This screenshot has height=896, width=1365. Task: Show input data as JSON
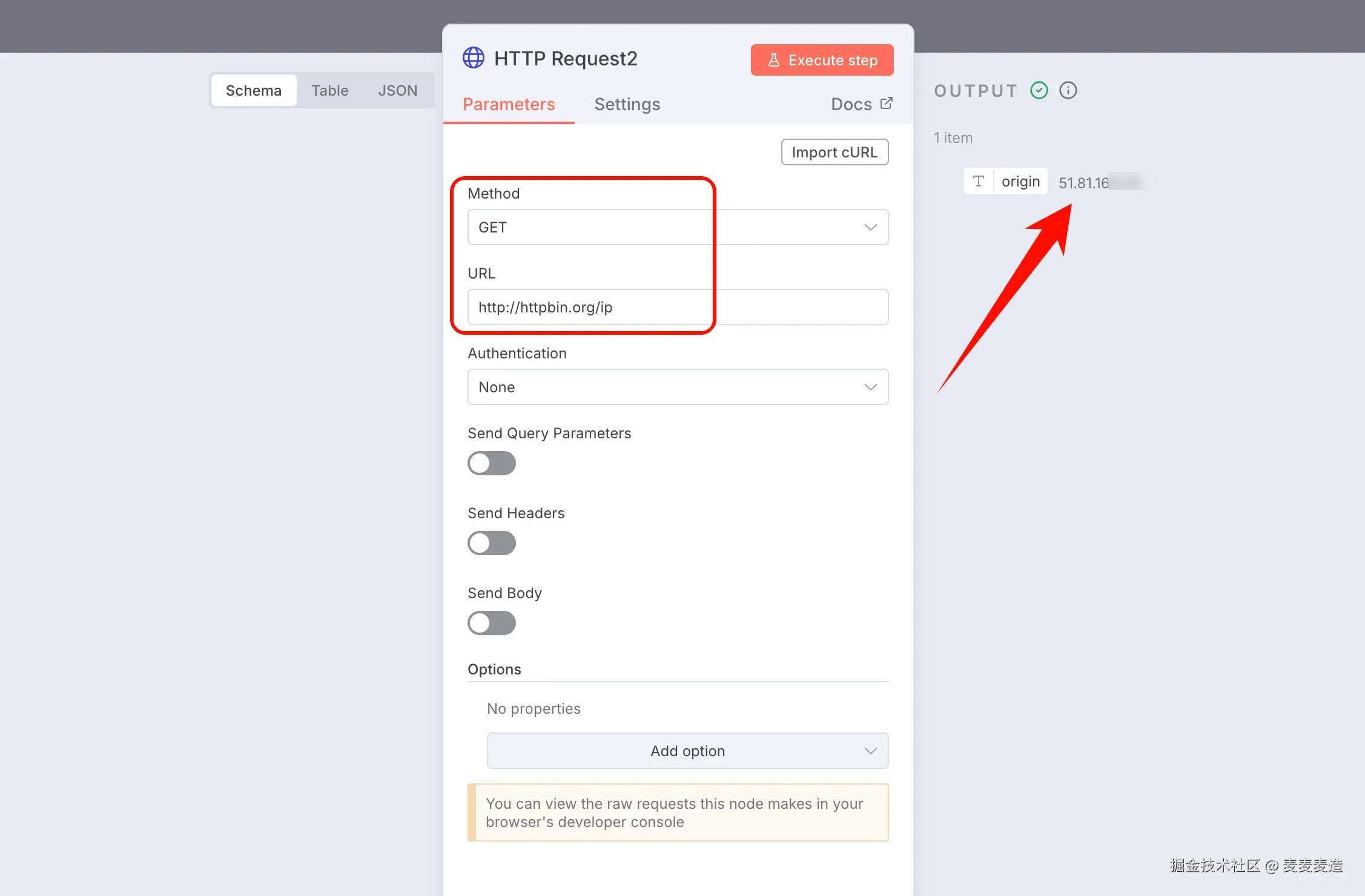tap(397, 90)
